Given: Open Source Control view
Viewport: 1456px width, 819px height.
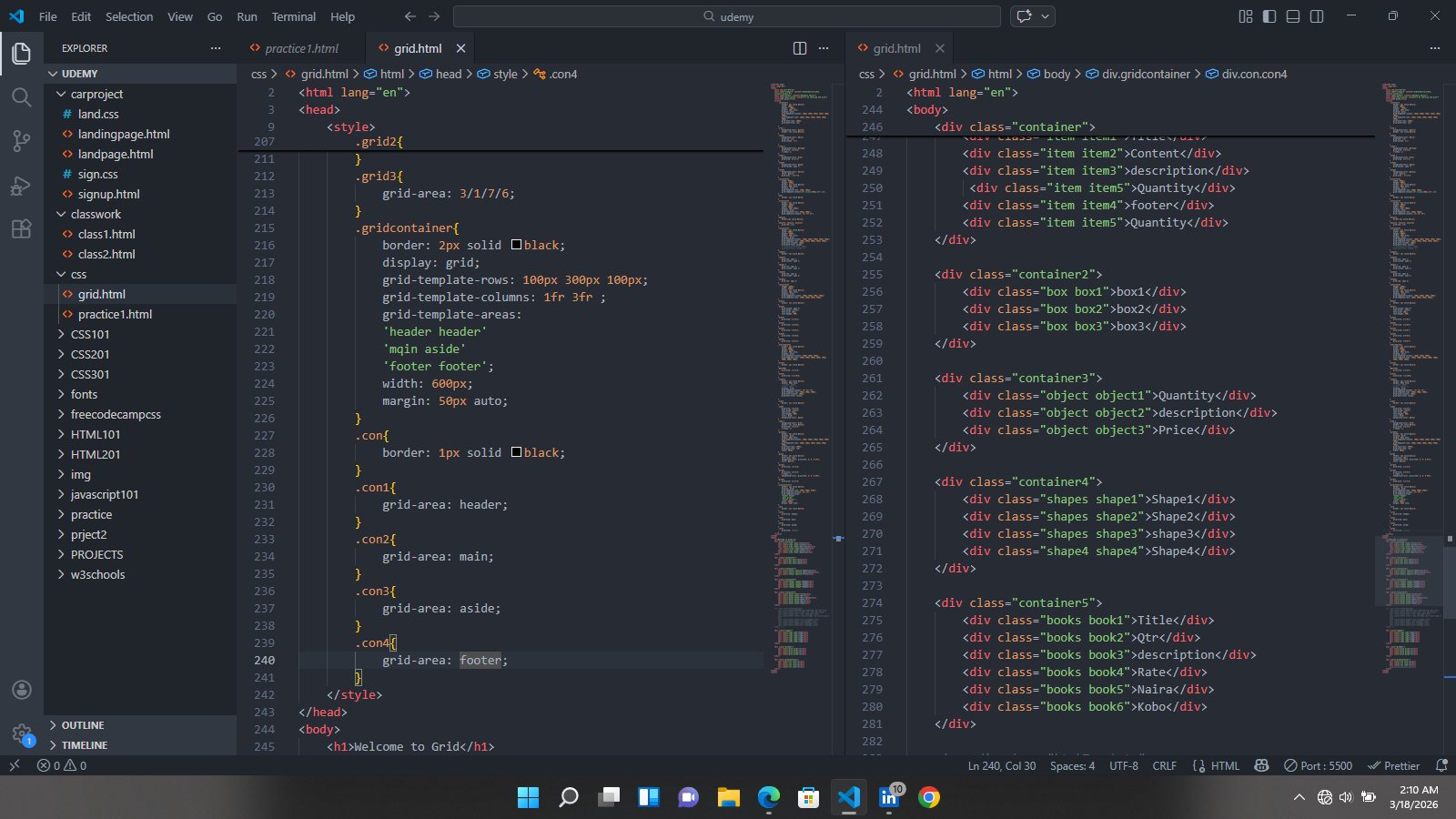Looking at the screenshot, I should click(x=22, y=141).
